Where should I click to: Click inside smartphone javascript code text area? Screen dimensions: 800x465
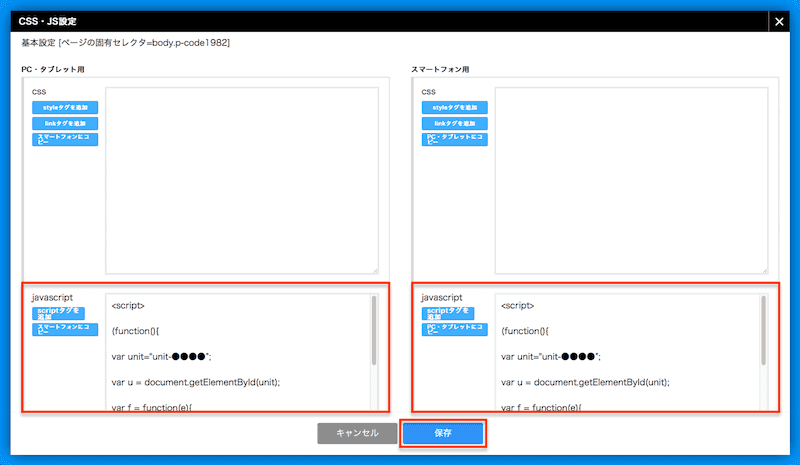pyautogui.click(x=628, y=352)
